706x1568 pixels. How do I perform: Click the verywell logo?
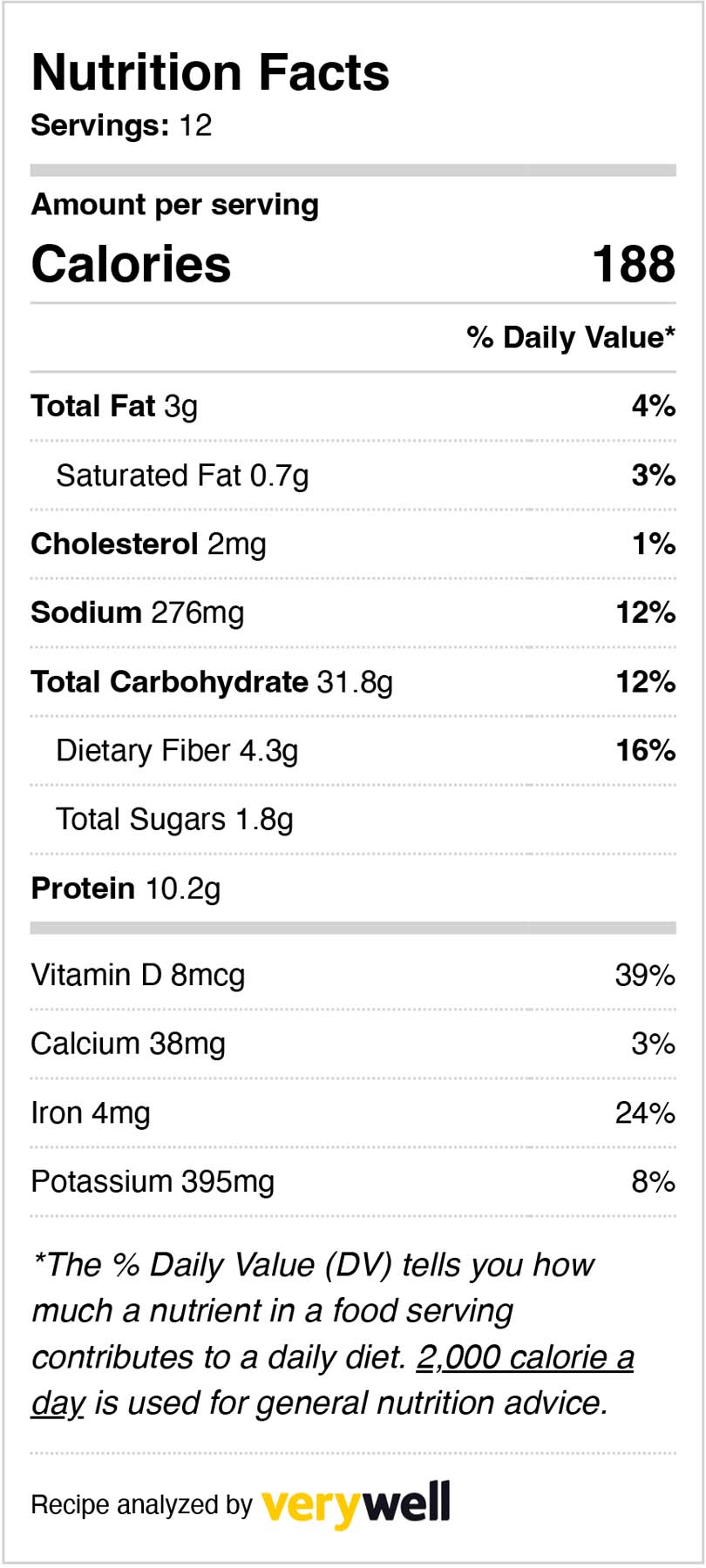[356, 1503]
